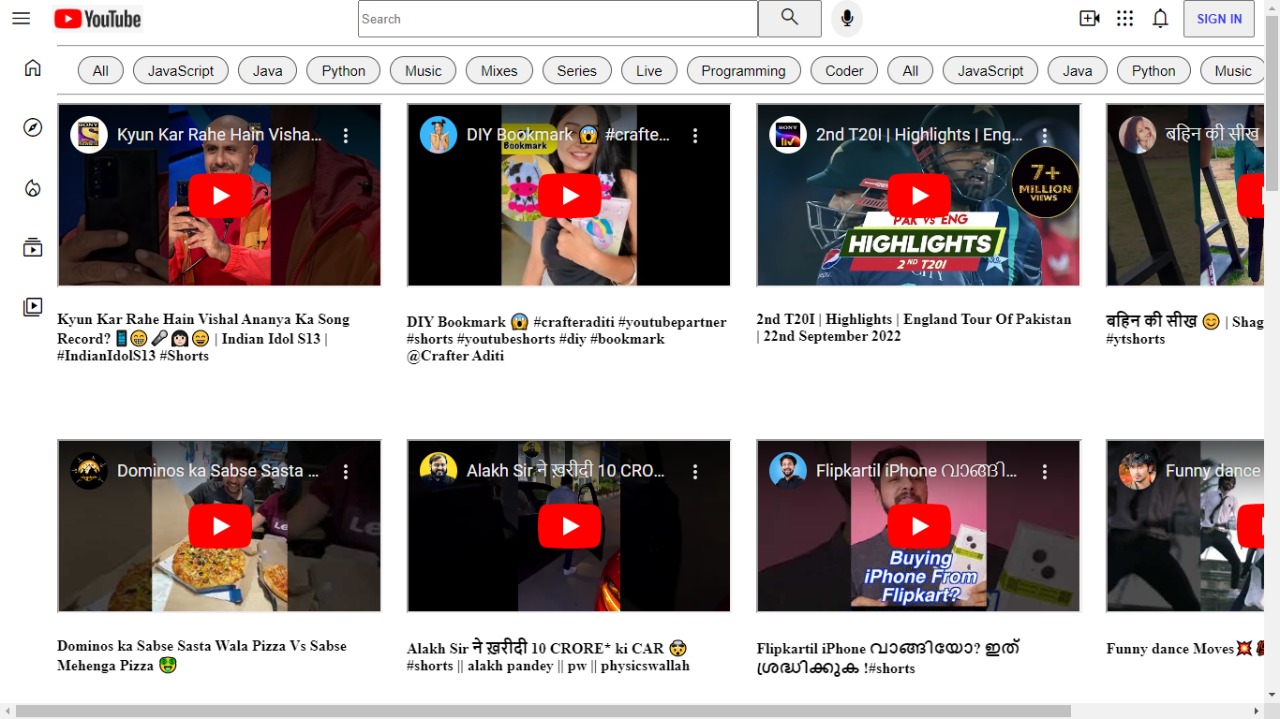Open notifications via the bell icon
Viewport: 1280px width, 719px height.
coord(1160,18)
